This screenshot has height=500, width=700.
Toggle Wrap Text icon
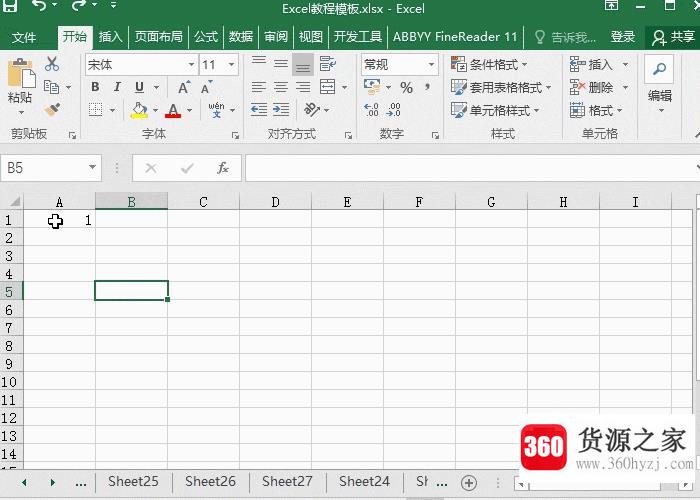point(328,64)
